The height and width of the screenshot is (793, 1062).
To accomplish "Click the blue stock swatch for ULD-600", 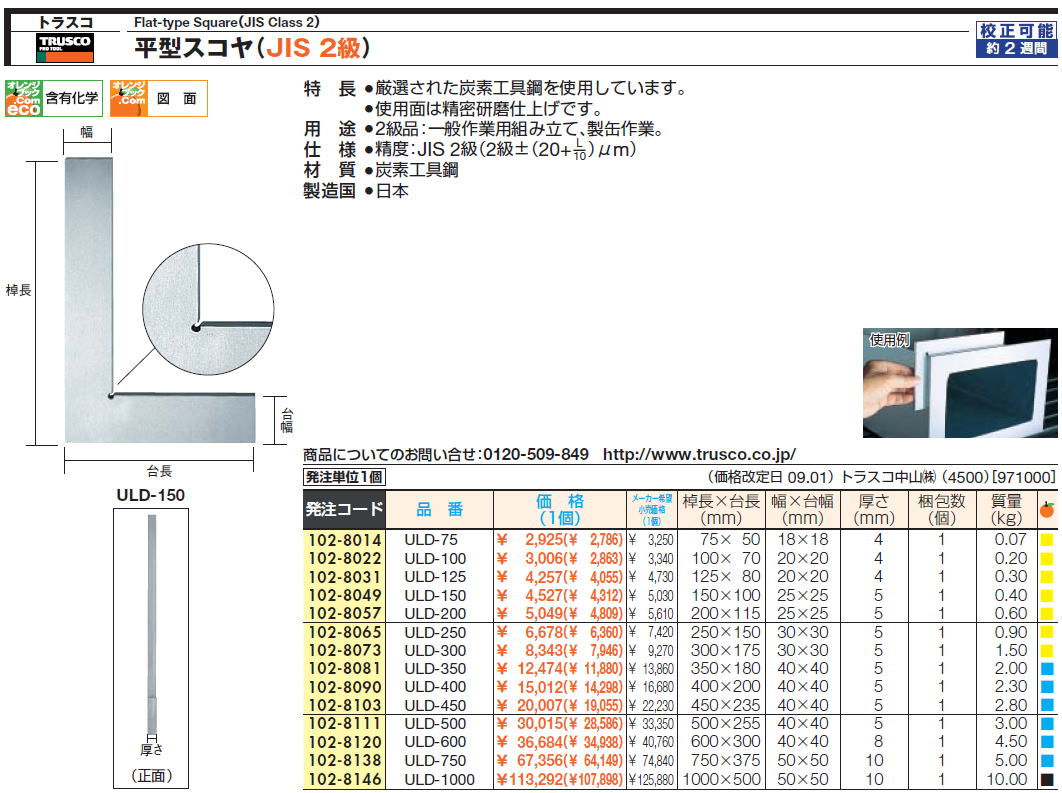I will [x=1047, y=742].
